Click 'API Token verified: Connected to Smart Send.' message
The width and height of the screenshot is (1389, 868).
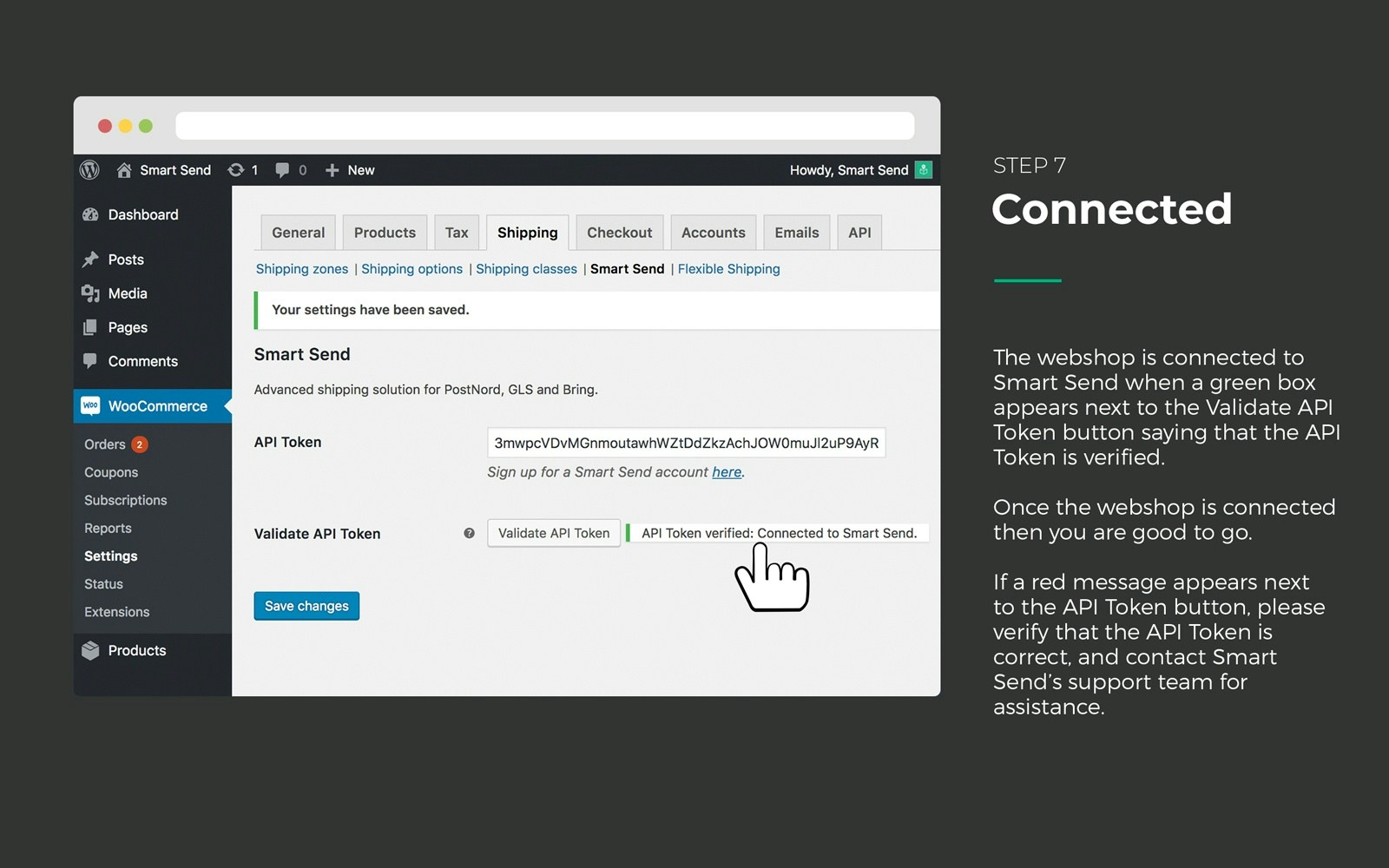(x=779, y=533)
